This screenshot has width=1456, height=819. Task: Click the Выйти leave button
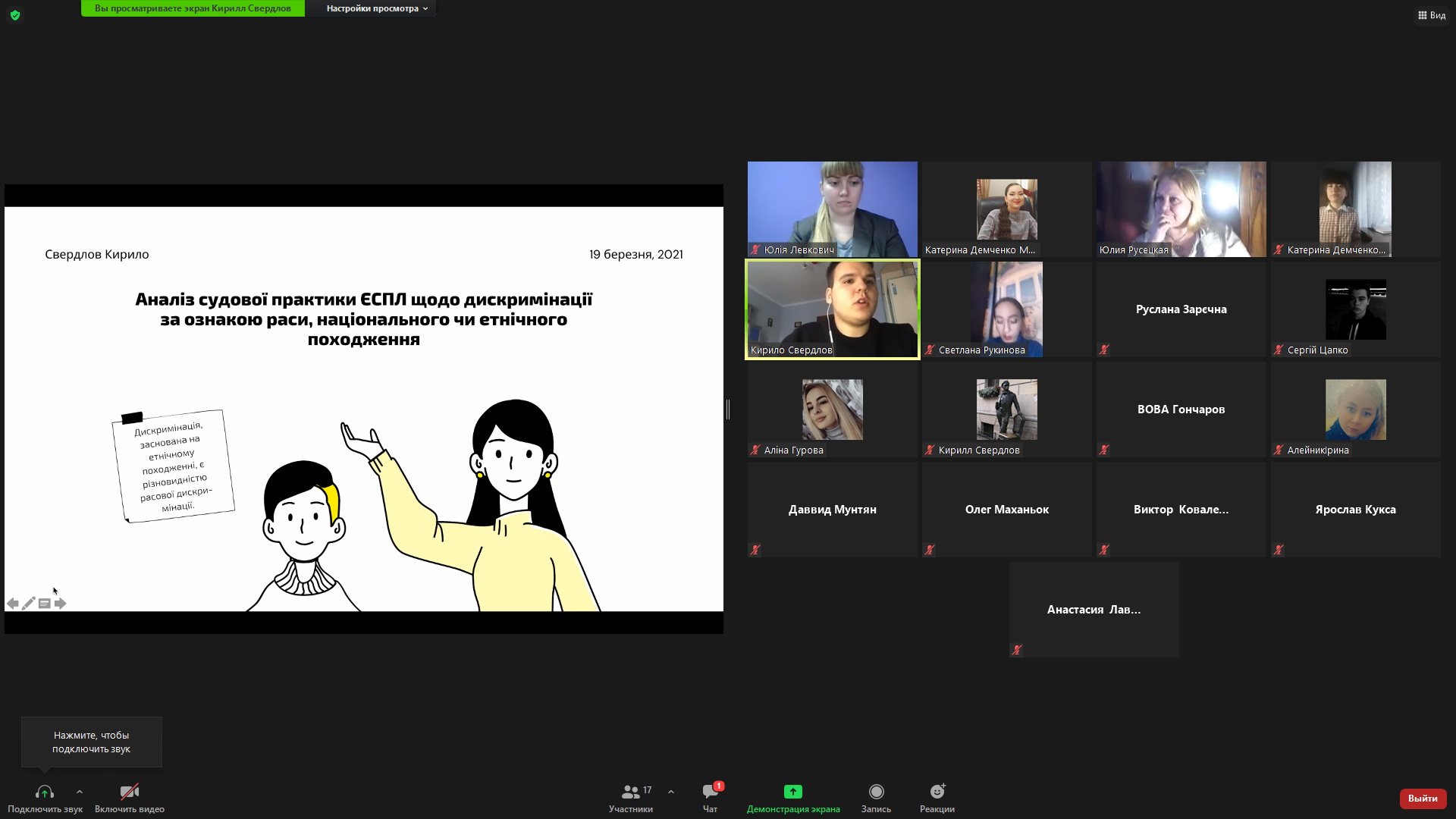click(1423, 799)
